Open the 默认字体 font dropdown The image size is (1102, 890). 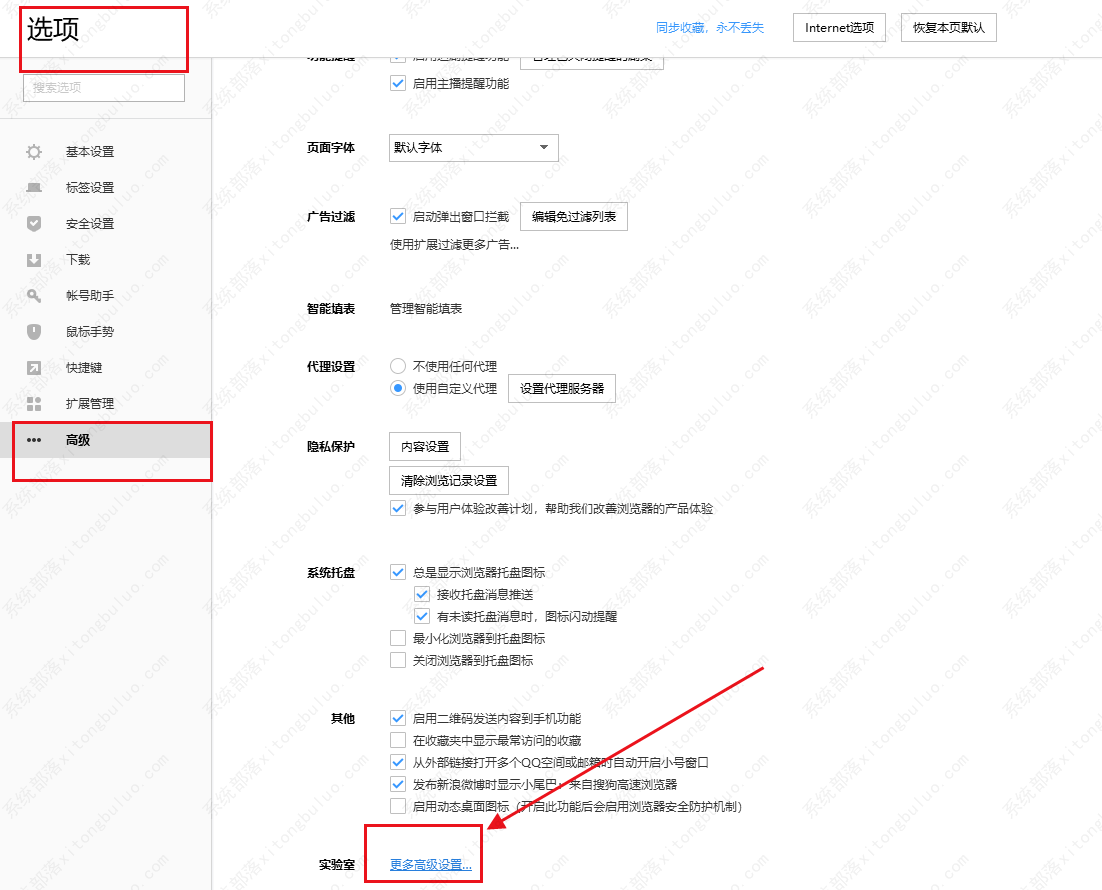click(x=474, y=148)
